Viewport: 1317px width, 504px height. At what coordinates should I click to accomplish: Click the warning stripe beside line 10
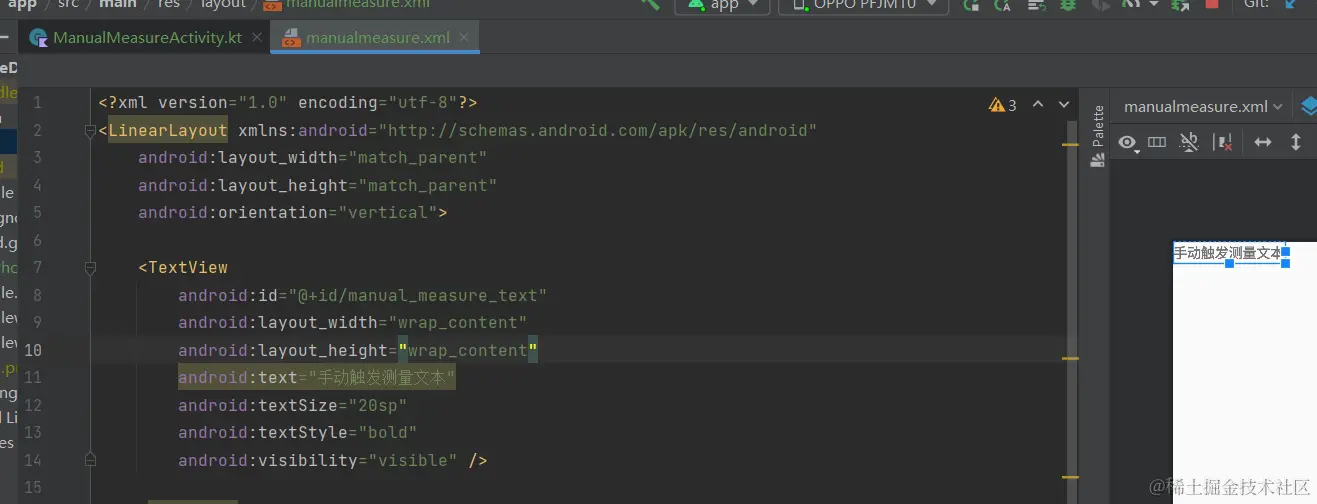click(1071, 357)
